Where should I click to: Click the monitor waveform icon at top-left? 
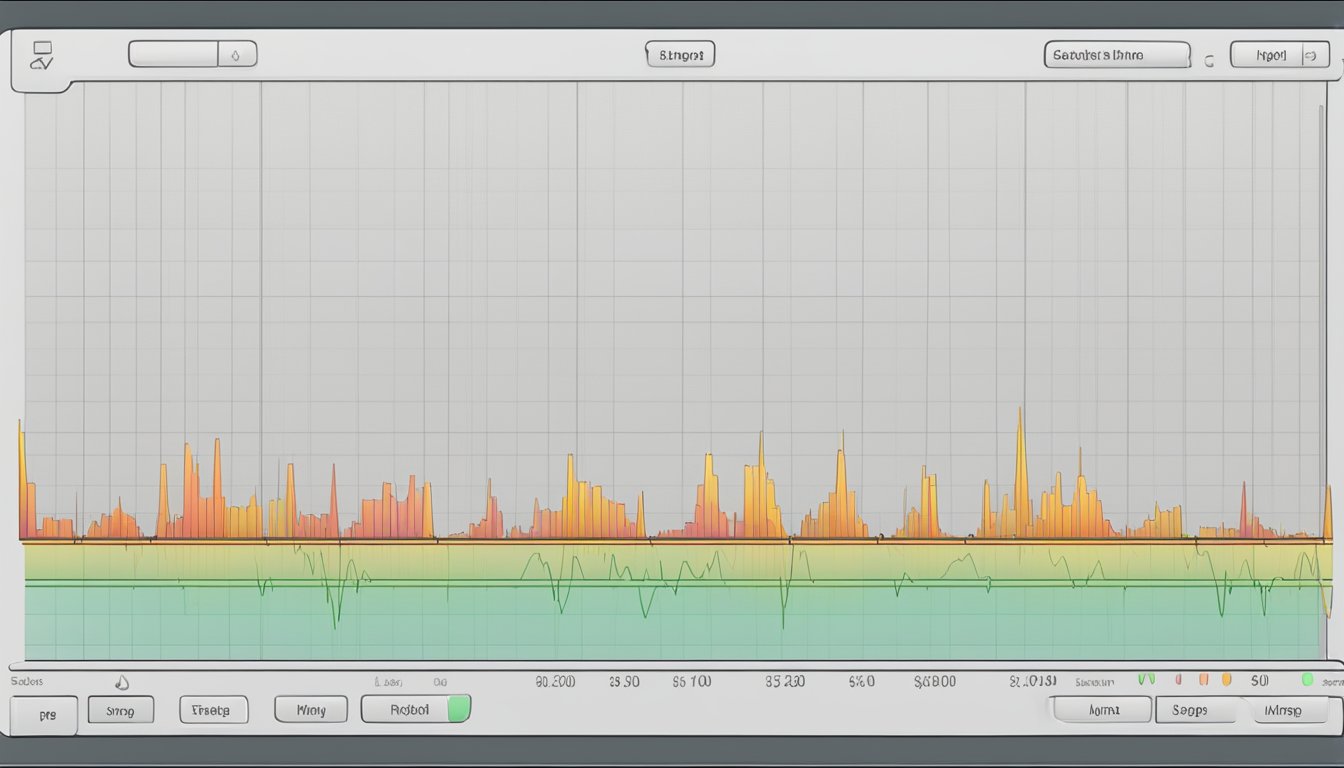point(42,56)
